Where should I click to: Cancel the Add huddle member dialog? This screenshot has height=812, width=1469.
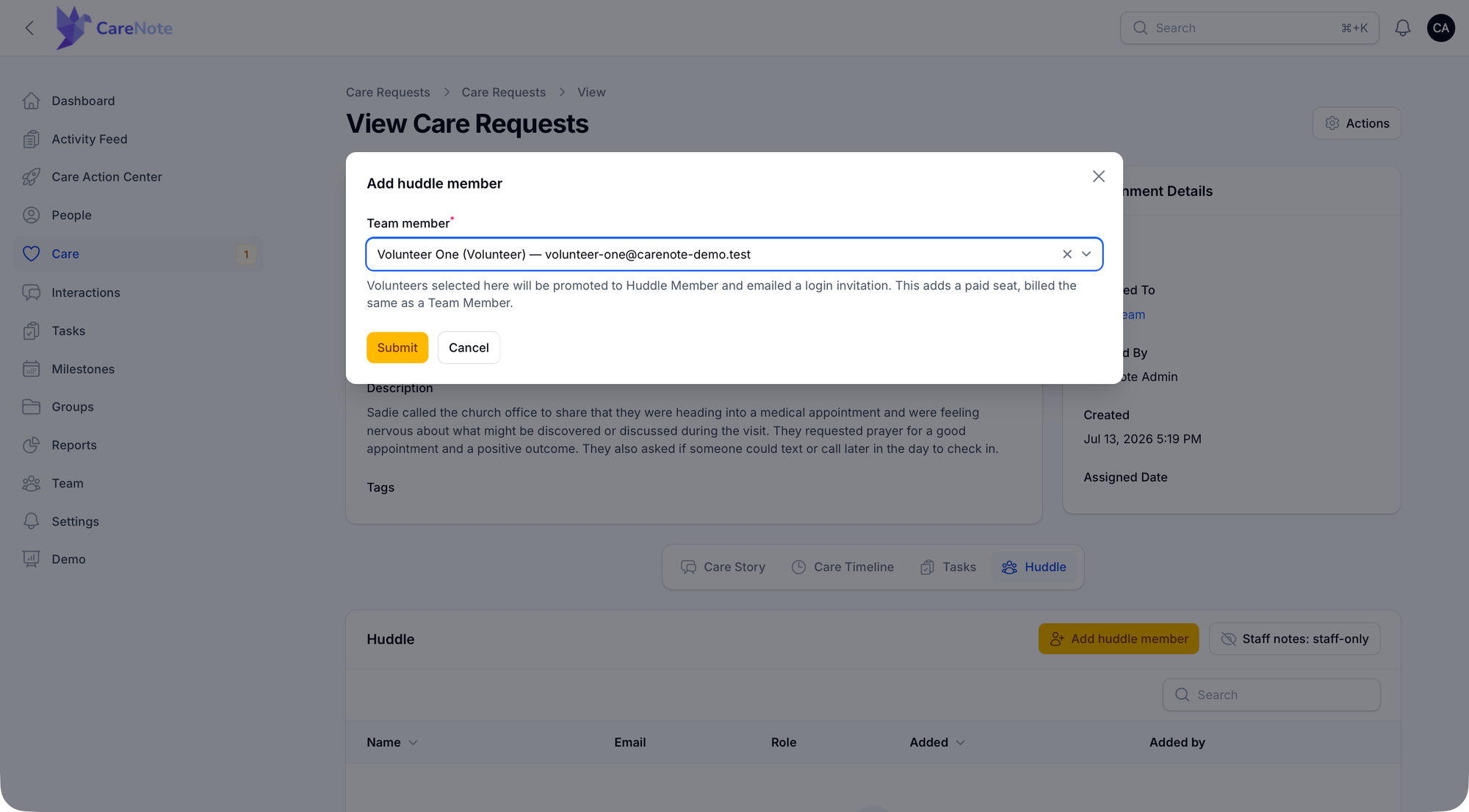tap(469, 347)
